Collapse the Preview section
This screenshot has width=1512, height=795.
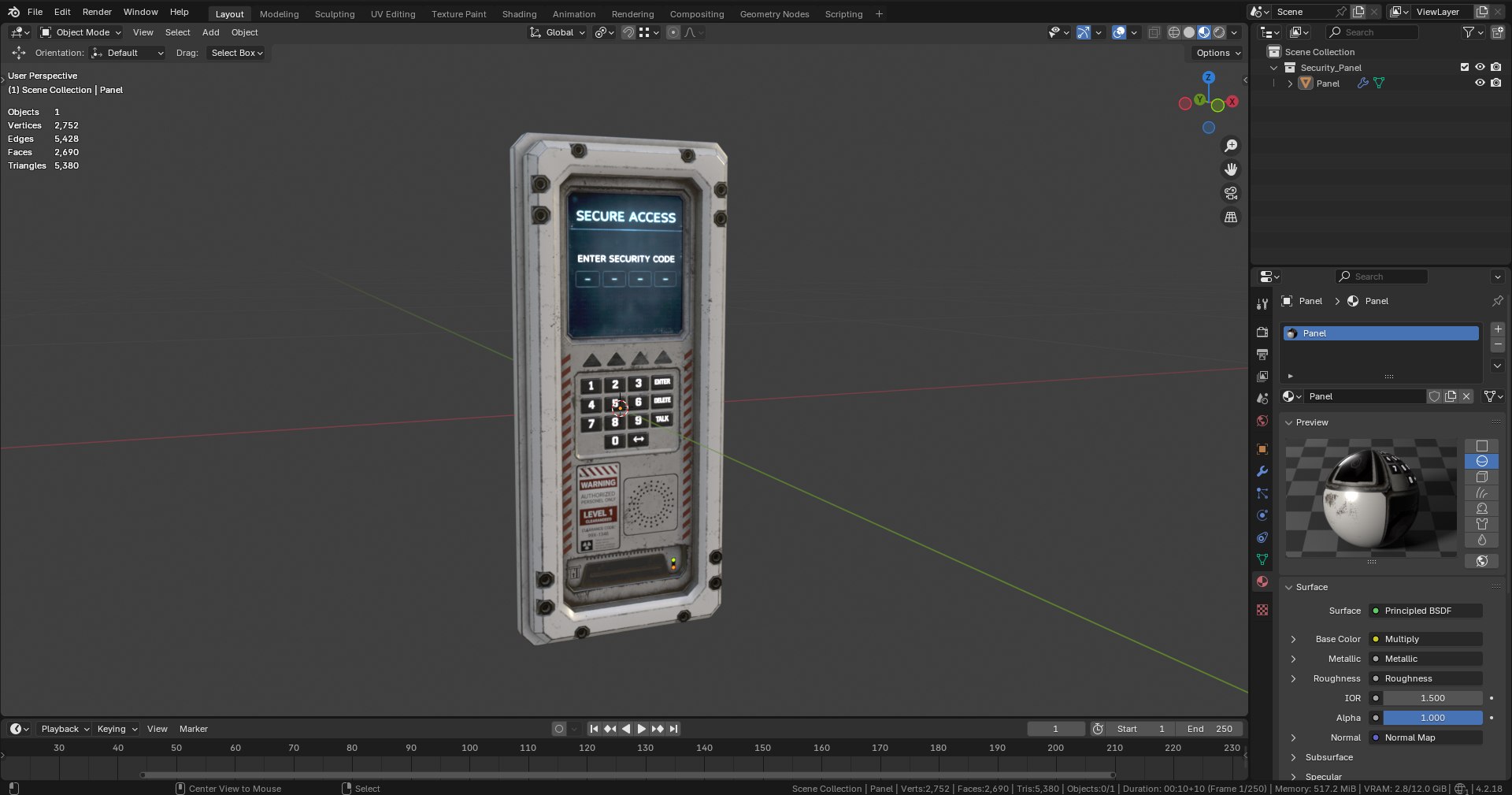coord(1289,422)
